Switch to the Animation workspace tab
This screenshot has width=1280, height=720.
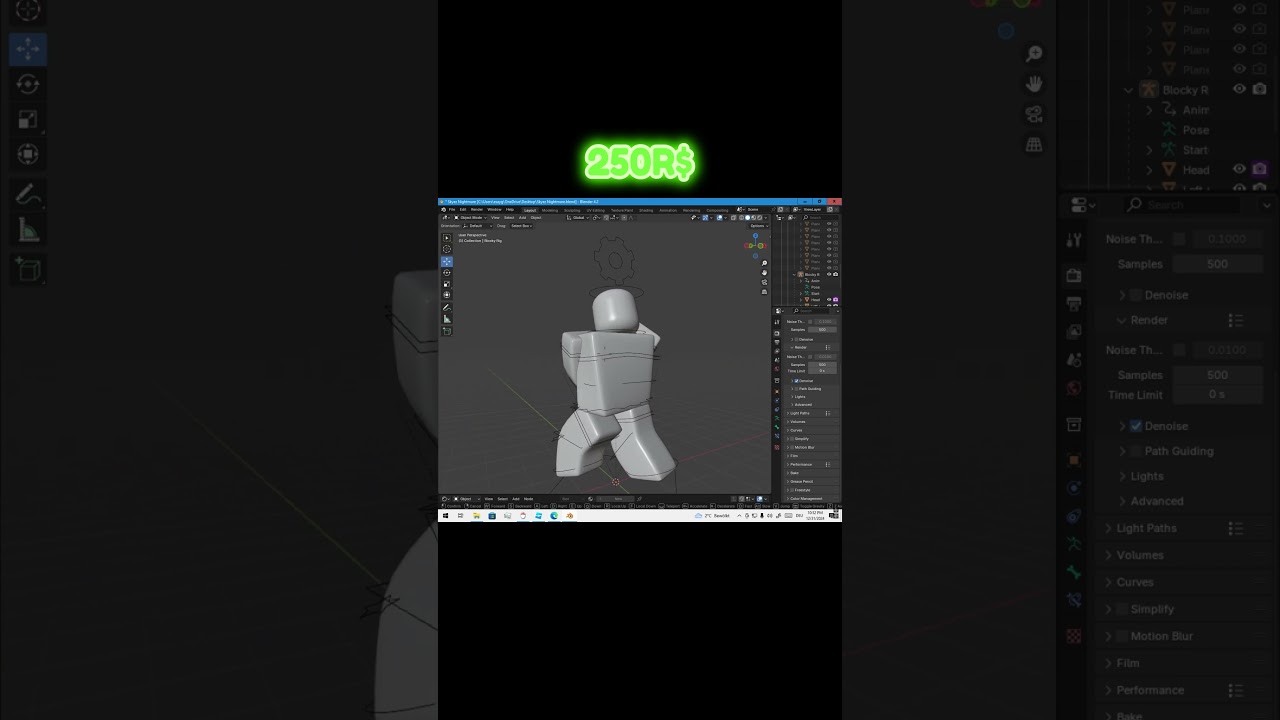pos(668,210)
